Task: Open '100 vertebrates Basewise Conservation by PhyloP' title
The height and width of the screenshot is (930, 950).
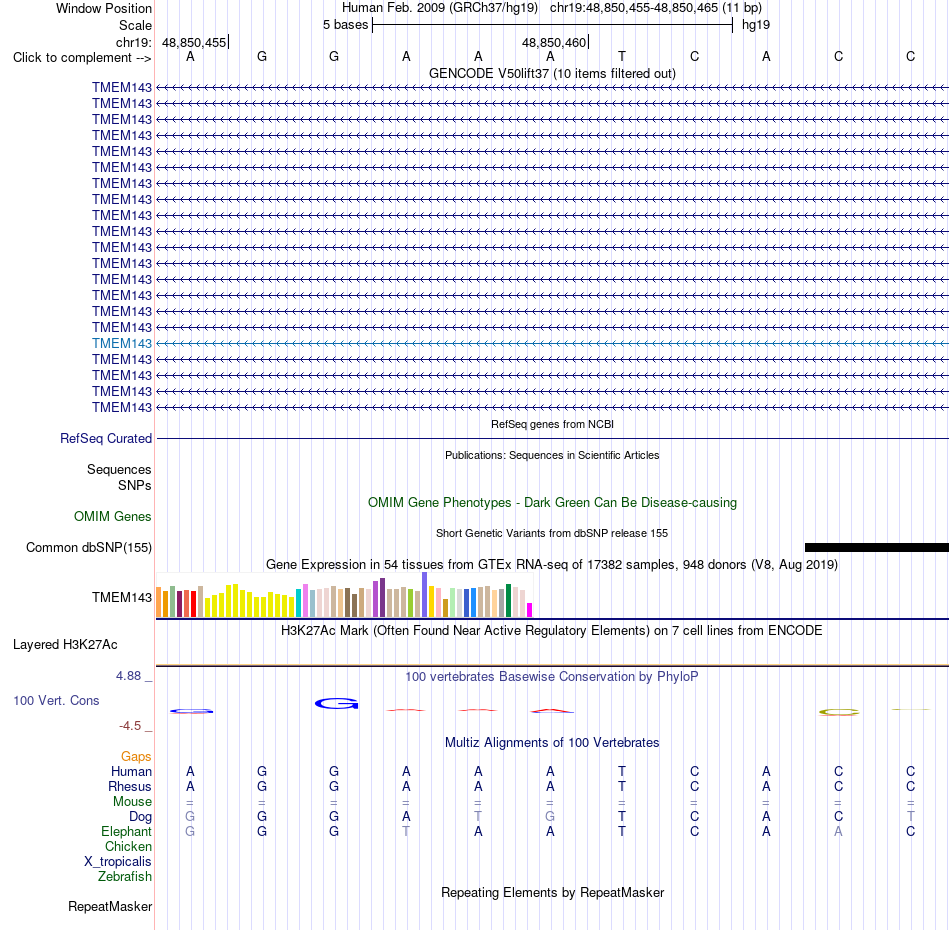Action: pos(552,677)
